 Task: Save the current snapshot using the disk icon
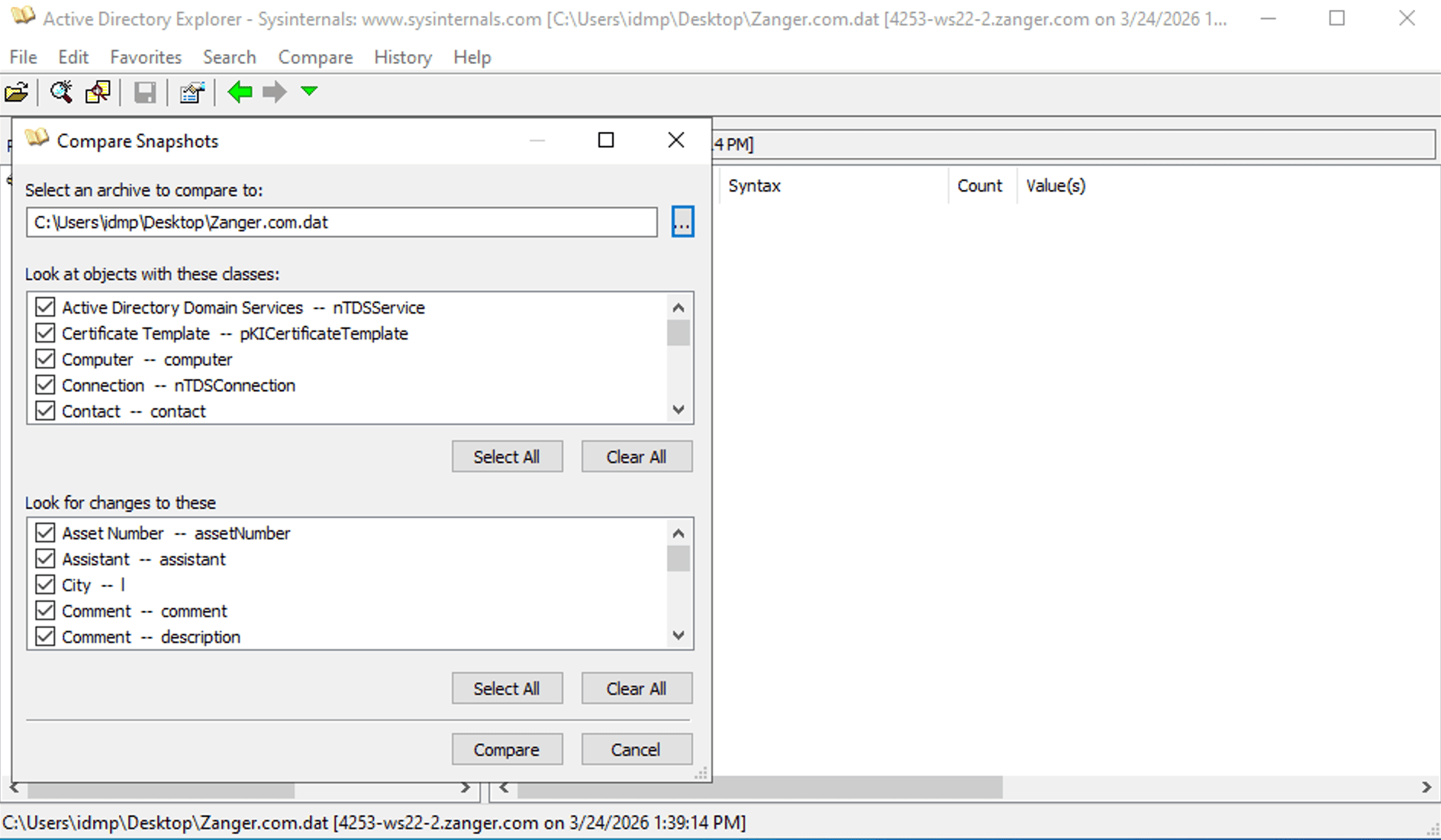click(x=144, y=92)
